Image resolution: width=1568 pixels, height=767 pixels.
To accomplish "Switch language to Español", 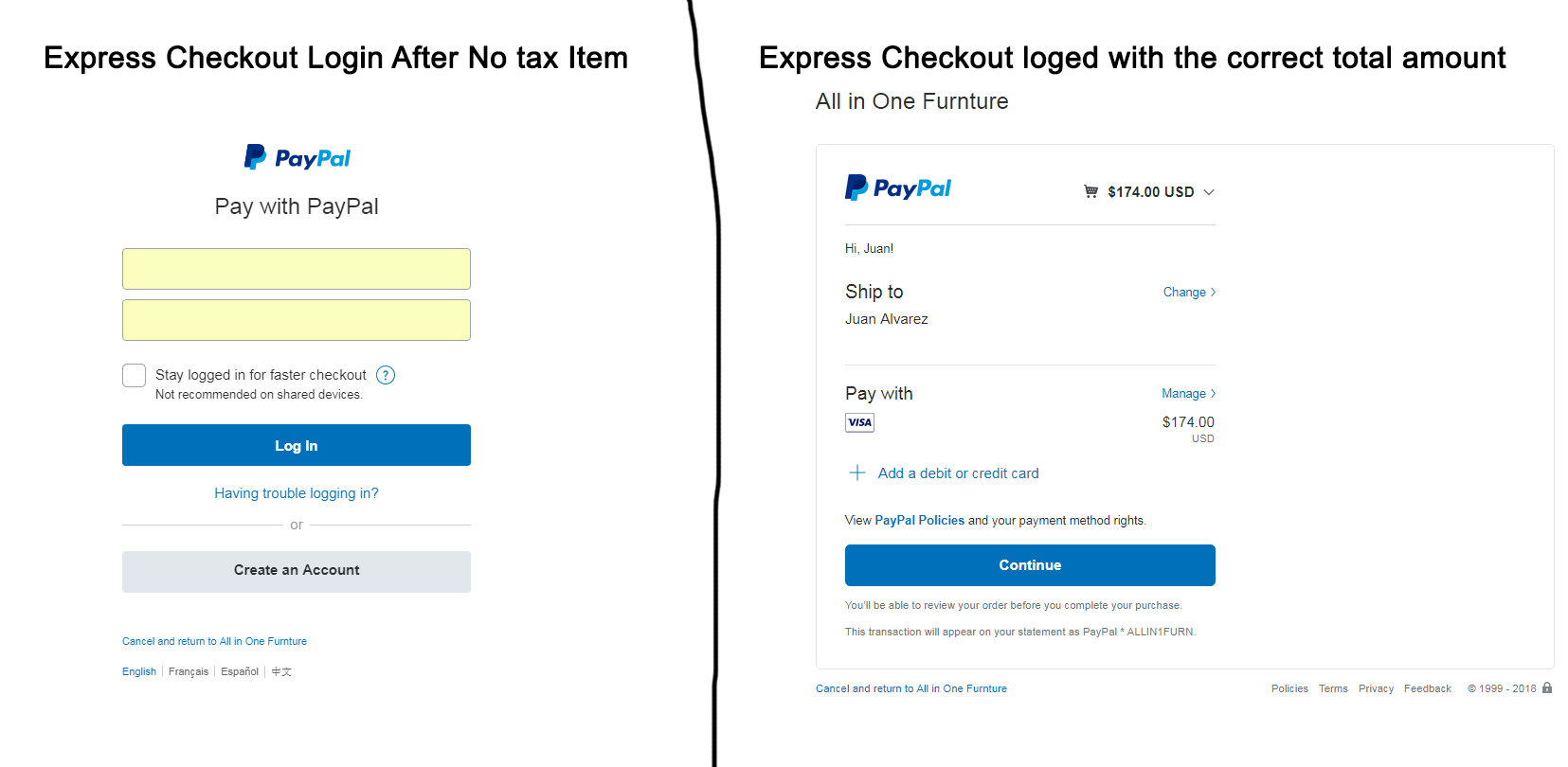I will click(240, 671).
